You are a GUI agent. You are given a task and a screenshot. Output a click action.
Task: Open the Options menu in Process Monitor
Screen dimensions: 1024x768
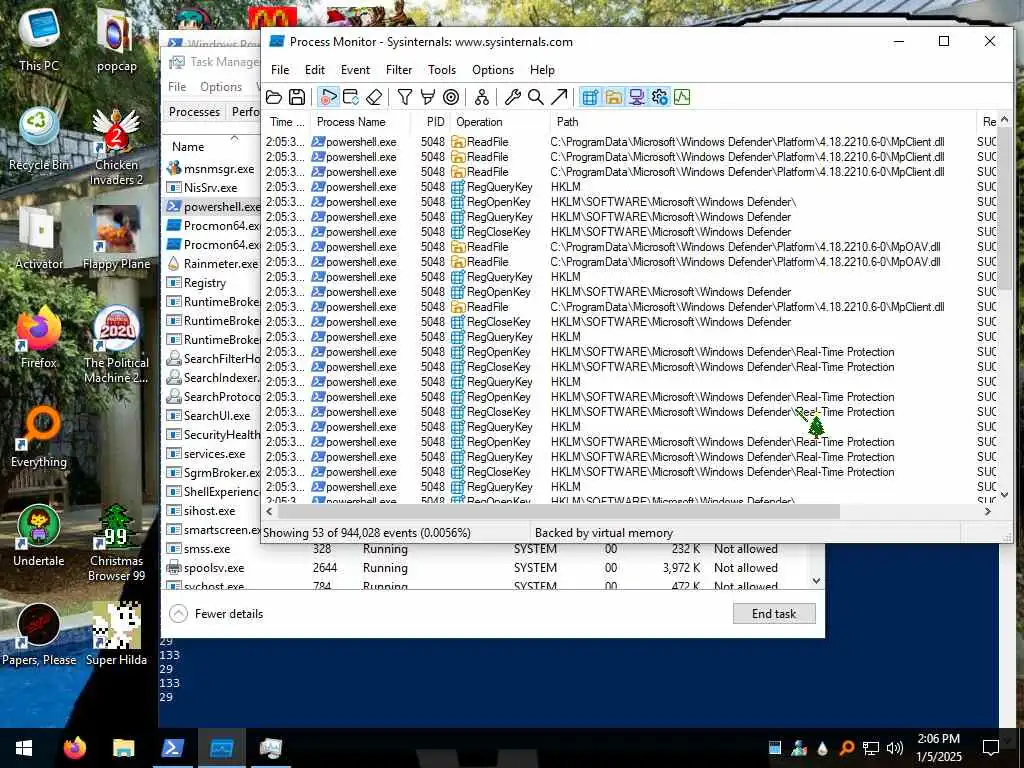493,70
